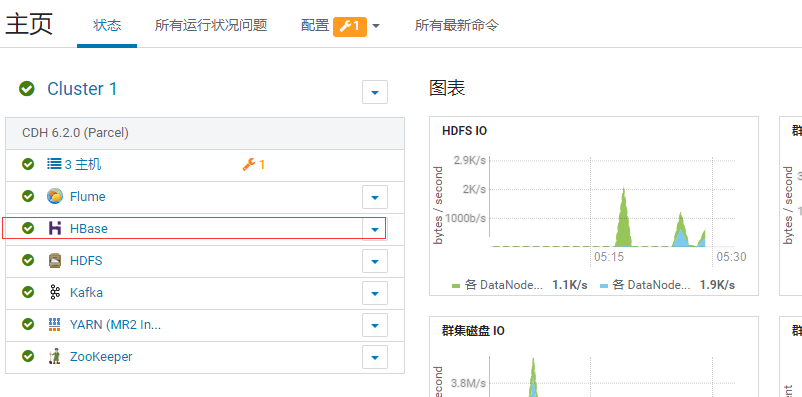Open the ZooKeeper actions dropdown
The height and width of the screenshot is (397, 802).
[x=375, y=357]
